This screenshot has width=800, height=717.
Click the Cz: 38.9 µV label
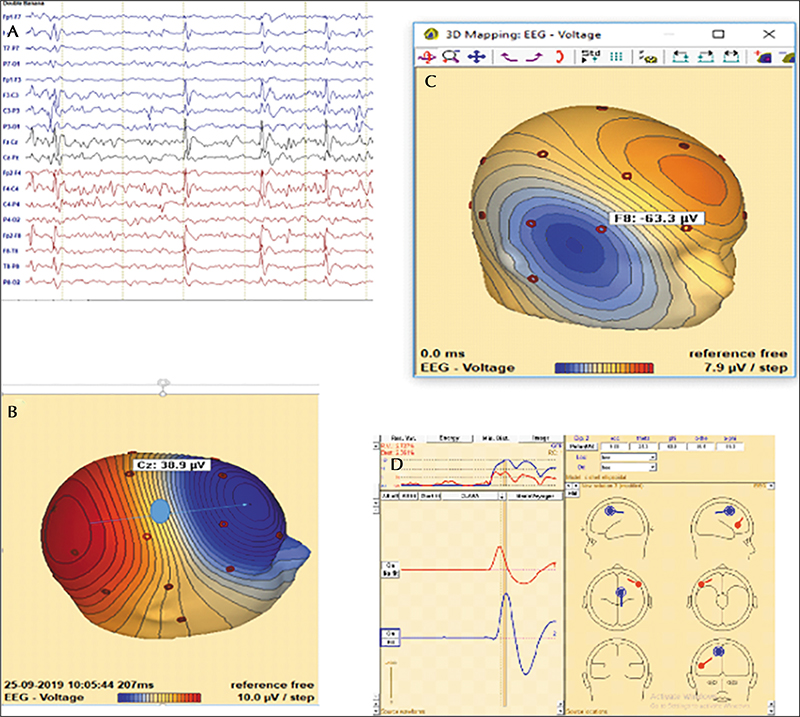click(x=172, y=465)
